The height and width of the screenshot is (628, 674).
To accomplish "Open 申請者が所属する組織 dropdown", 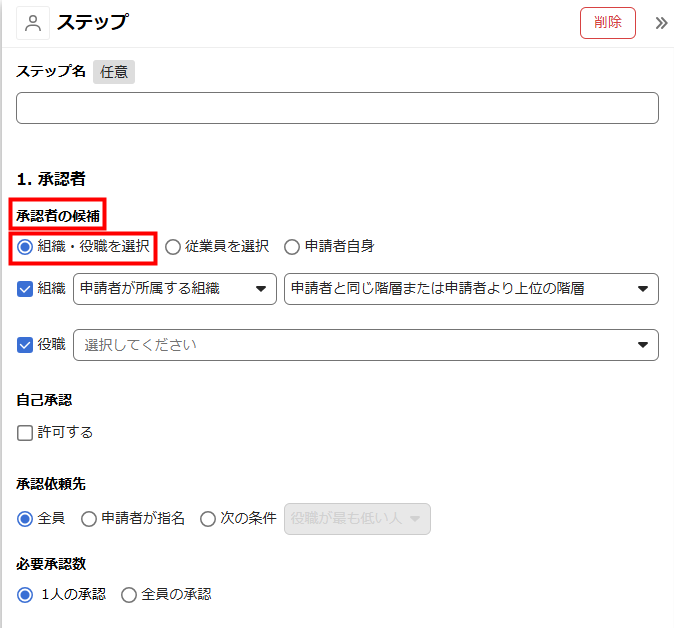I will click(175, 289).
